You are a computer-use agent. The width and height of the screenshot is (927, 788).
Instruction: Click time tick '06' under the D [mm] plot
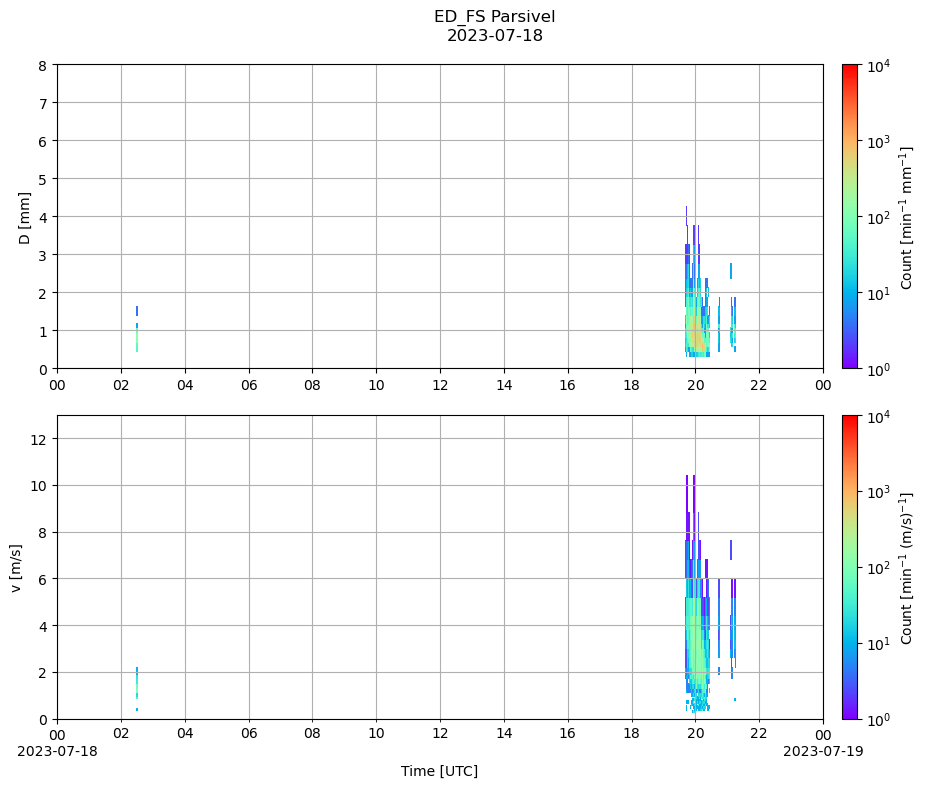249,385
